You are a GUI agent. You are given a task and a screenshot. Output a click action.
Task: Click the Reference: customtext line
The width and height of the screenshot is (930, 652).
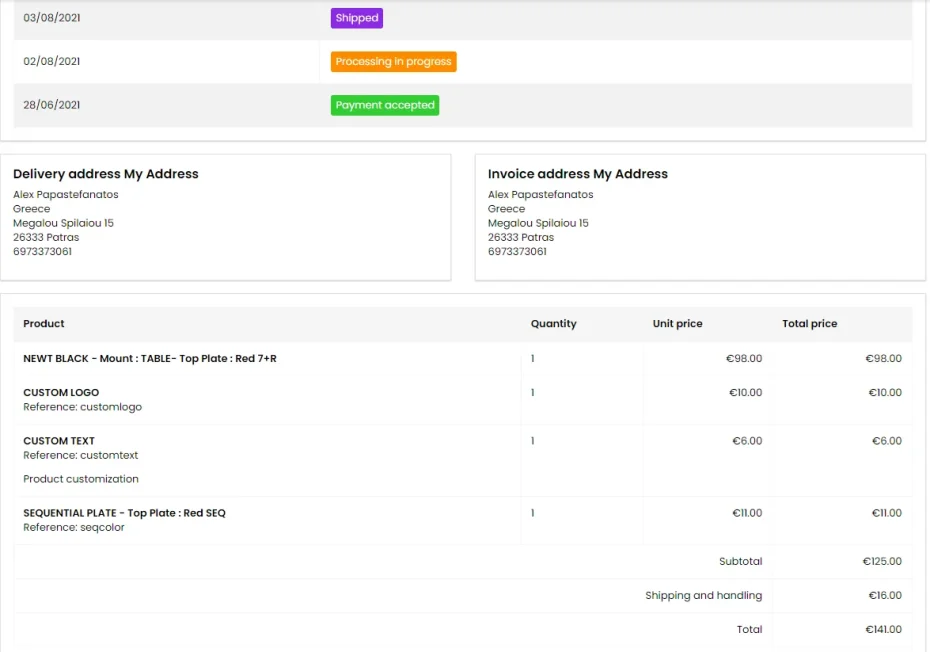pyautogui.click(x=81, y=456)
